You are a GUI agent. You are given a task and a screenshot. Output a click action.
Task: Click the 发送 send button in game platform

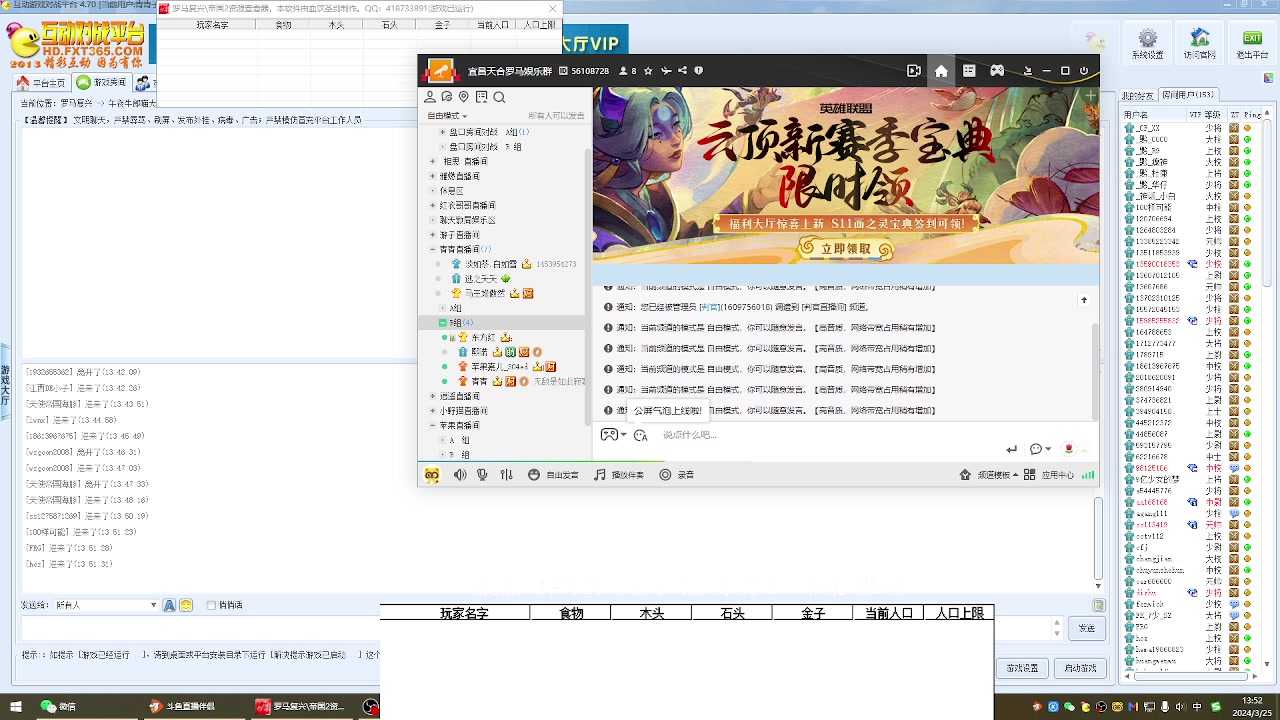point(1086,628)
